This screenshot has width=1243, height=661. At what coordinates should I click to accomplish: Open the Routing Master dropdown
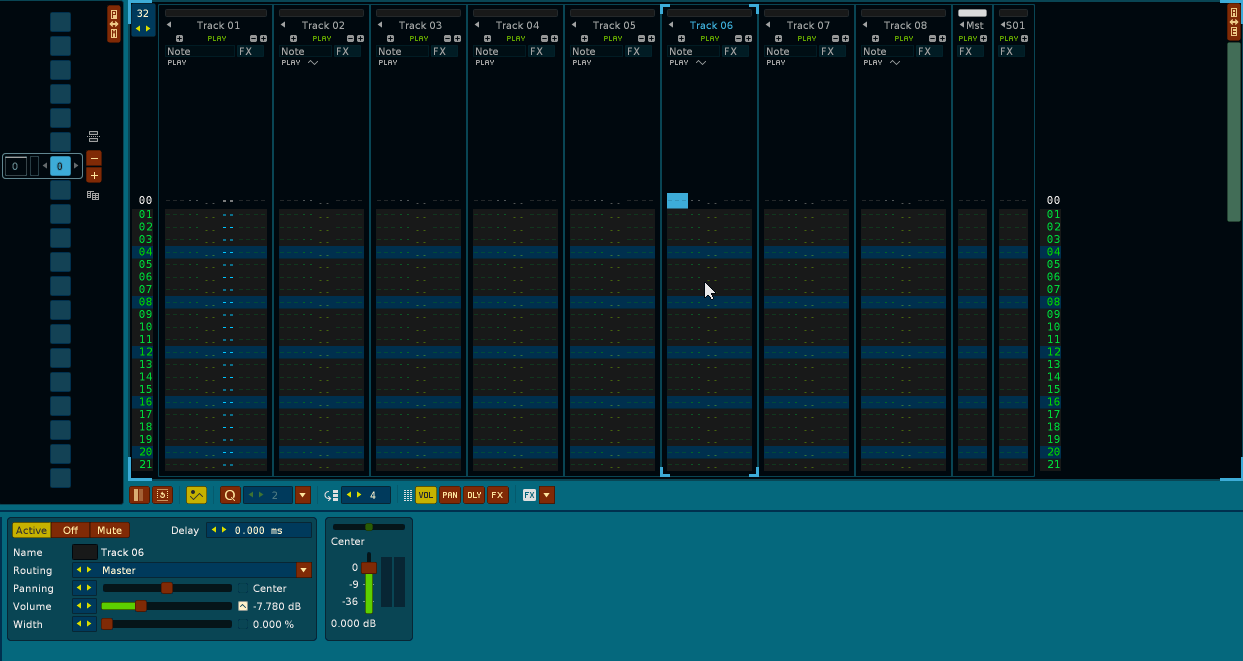pos(304,570)
